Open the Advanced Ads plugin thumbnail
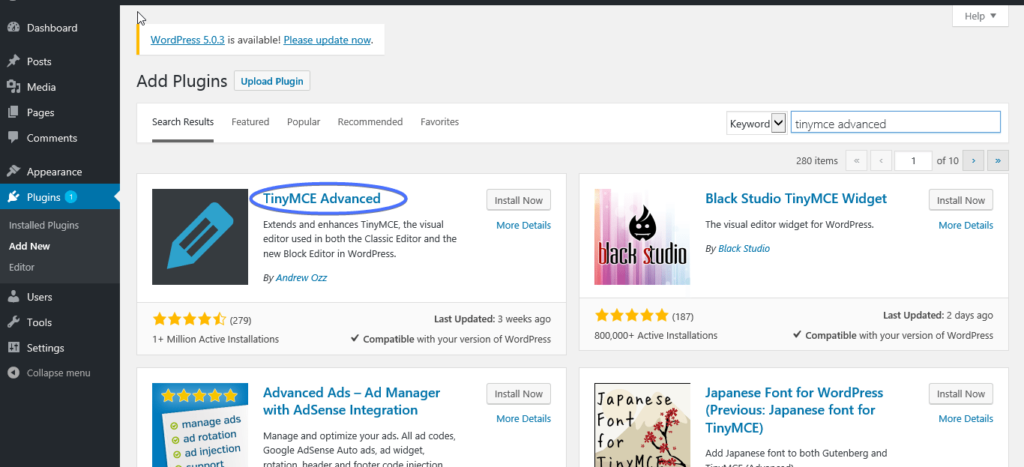1024x467 pixels. pos(200,425)
